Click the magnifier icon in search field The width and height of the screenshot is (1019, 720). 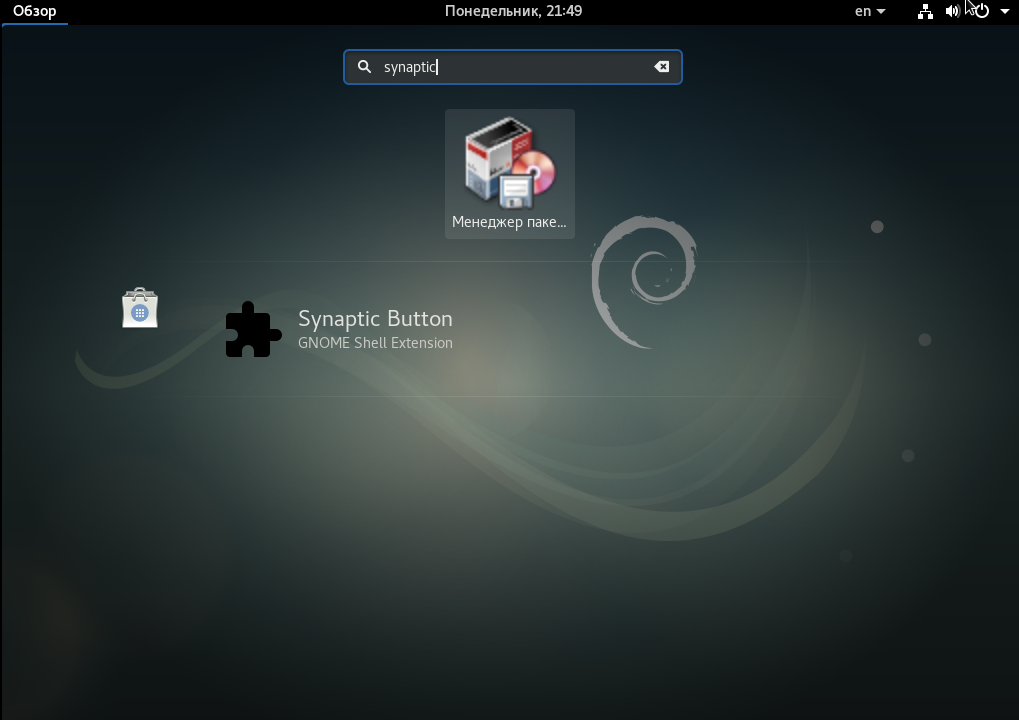coord(365,67)
